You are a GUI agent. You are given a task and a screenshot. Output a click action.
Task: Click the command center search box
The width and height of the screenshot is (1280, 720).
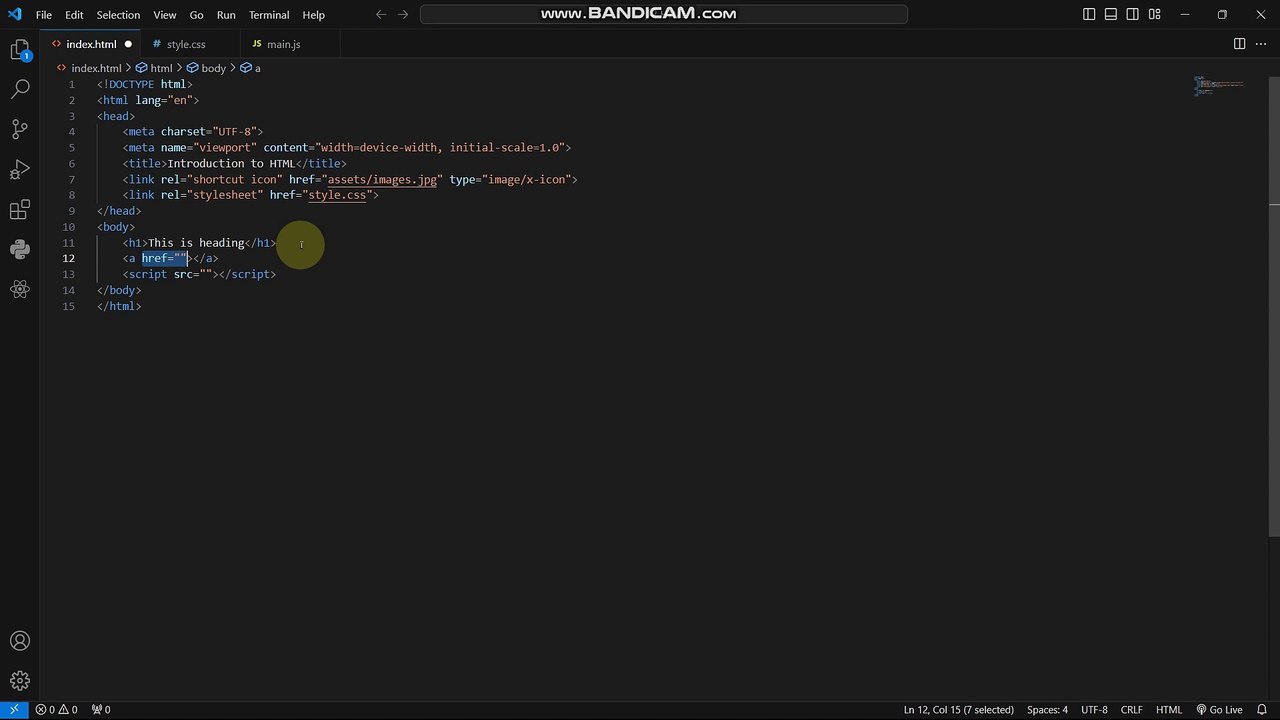(664, 14)
